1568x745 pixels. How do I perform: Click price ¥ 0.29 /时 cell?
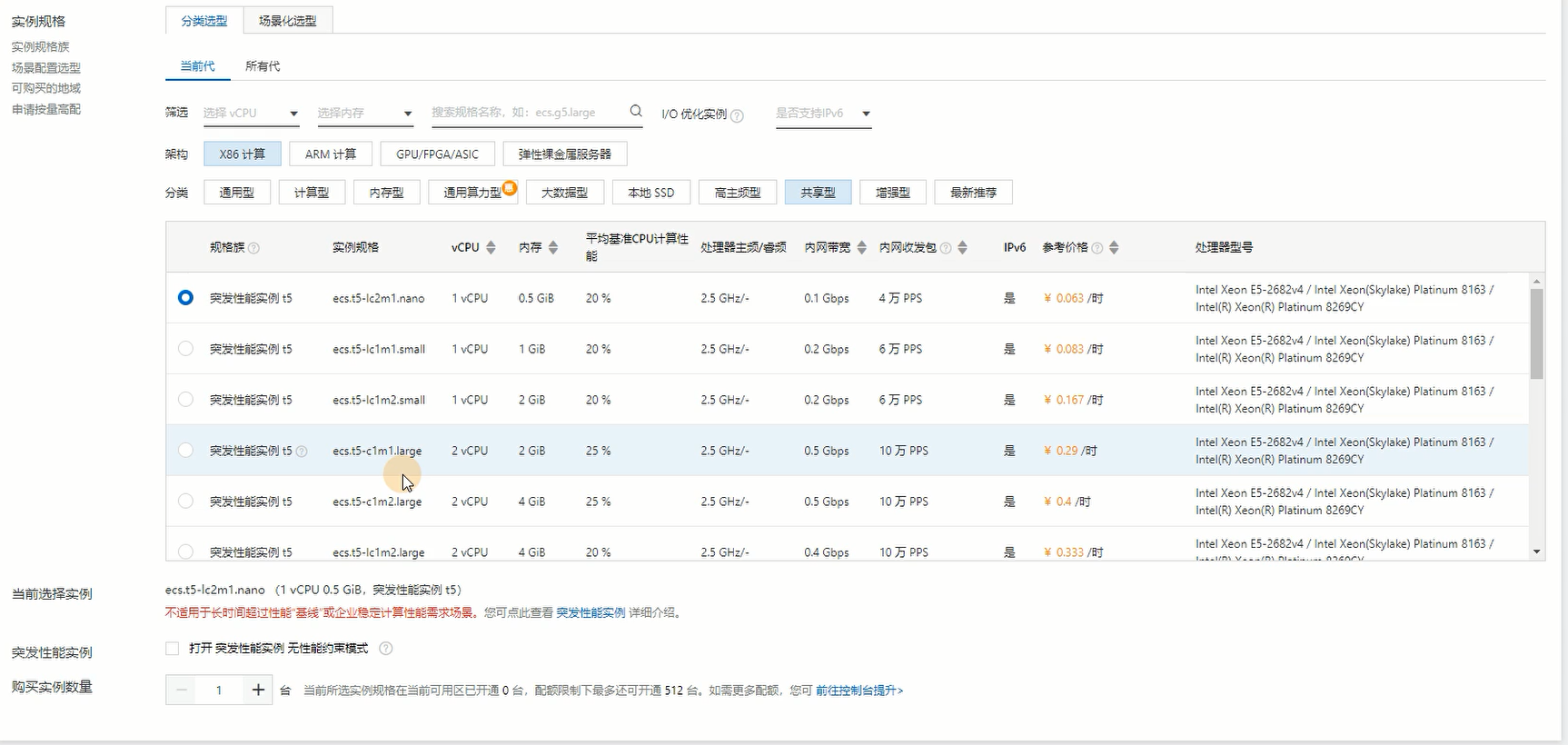click(x=1070, y=451)
